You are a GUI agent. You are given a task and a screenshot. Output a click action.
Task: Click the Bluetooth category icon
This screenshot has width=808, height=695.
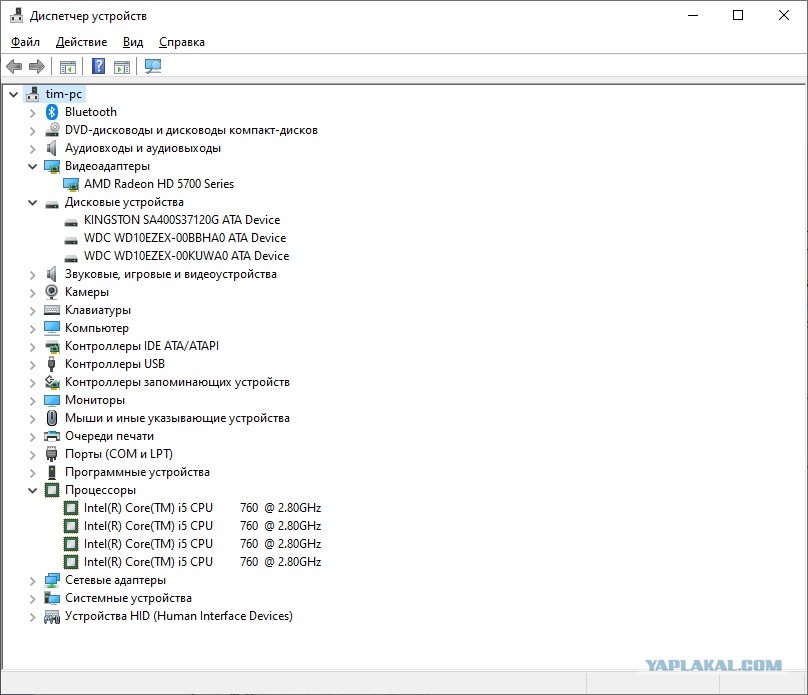click(52, 112)
